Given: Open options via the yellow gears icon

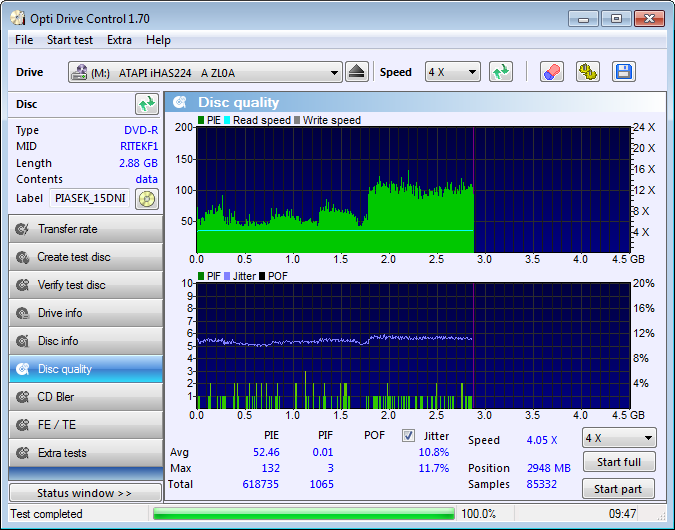Looking at the screenshot, I should [x=588, y=72].
